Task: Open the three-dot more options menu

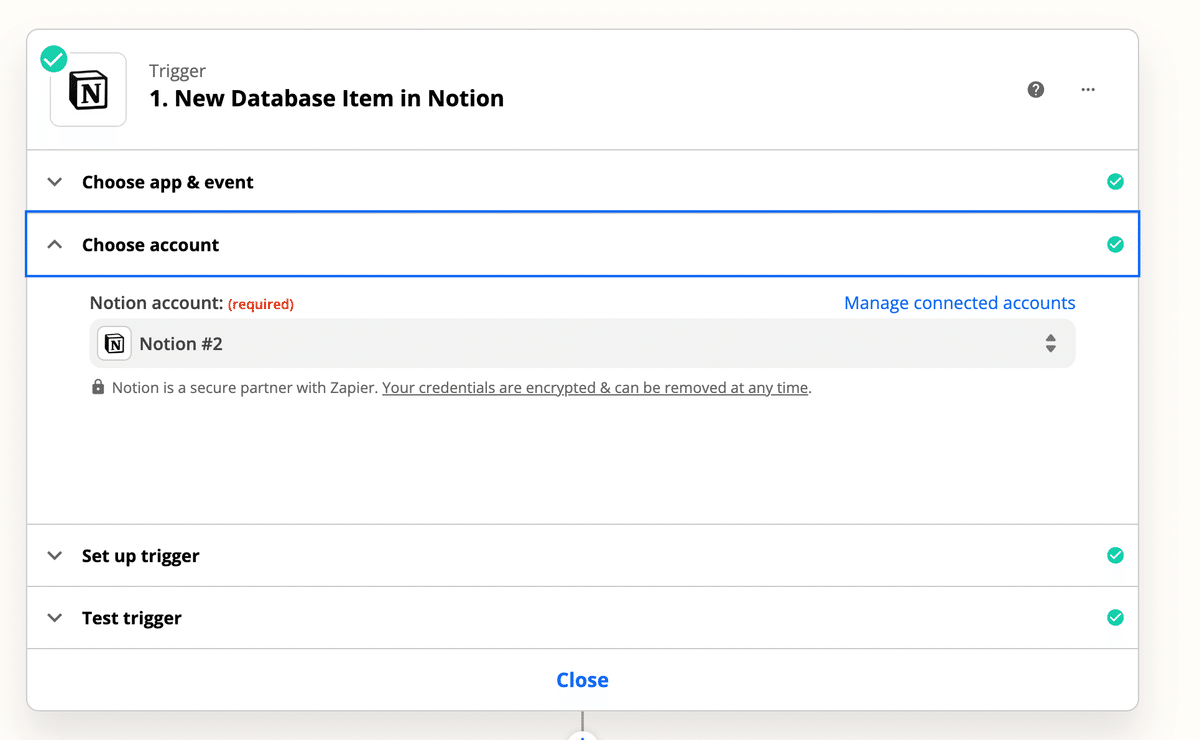Action: pyautogui.click(x=1088, y=90)
